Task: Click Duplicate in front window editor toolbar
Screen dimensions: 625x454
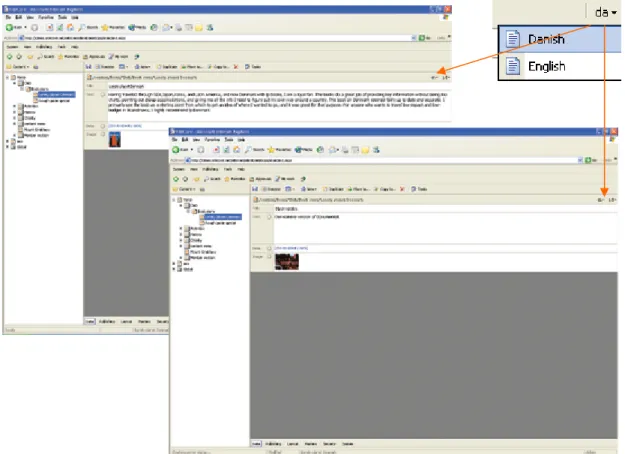Action: tap(333, 189)
